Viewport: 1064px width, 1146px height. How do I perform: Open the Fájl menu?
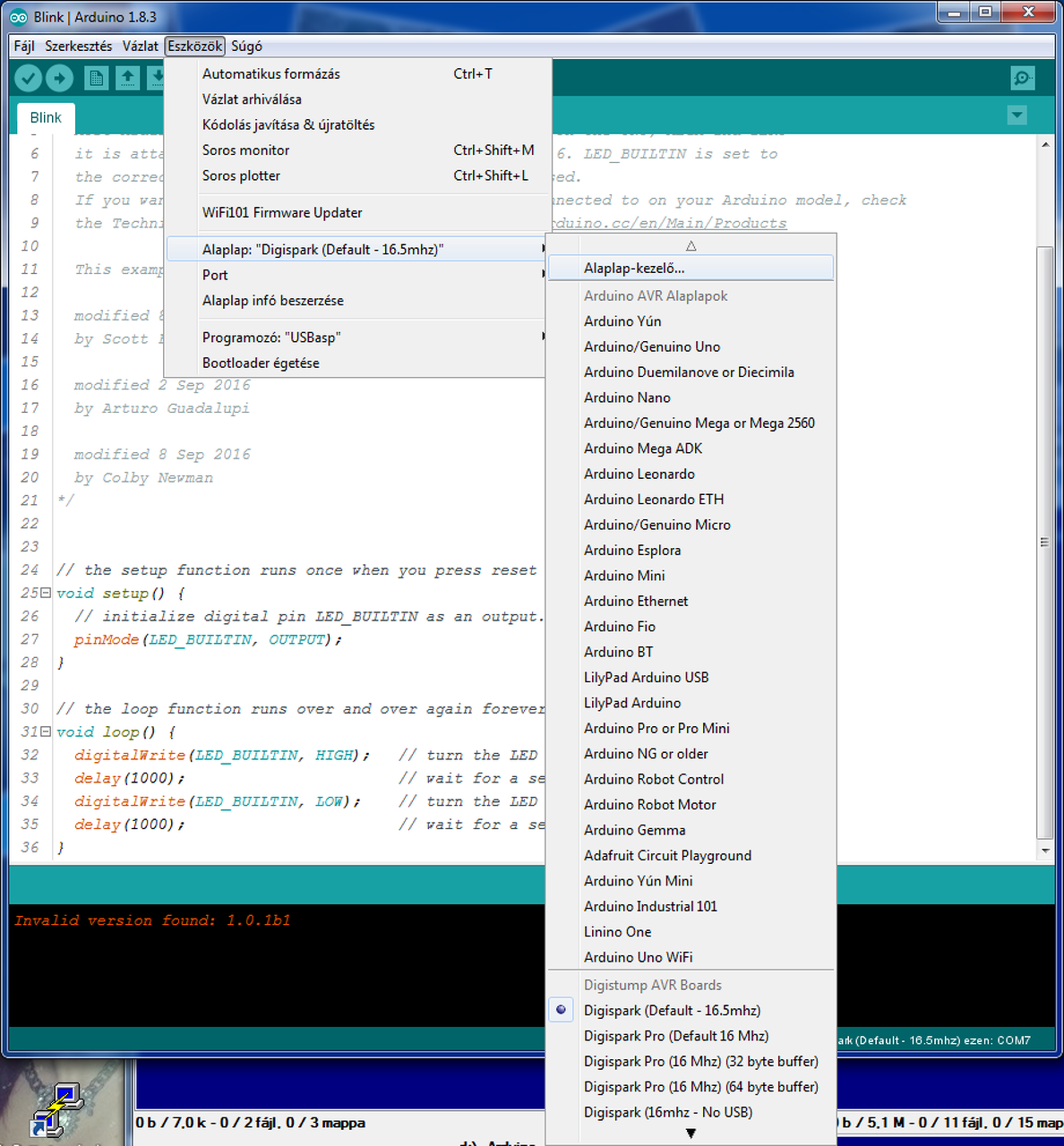(24, 46)
